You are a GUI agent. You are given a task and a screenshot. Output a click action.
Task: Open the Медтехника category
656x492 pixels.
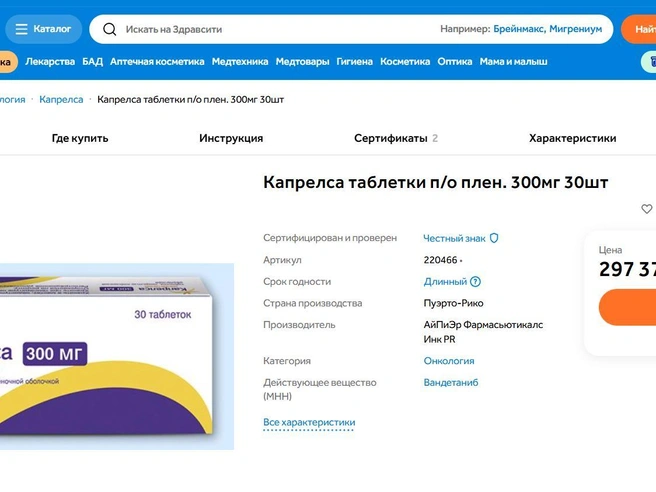[x=240, y=62]
